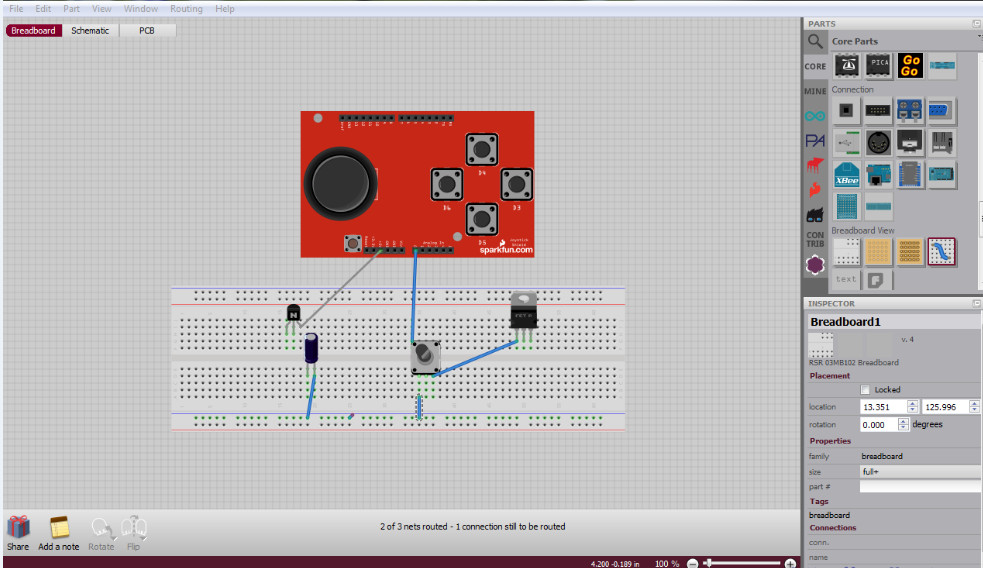Image resolution: width=983 pixels, height=568 pixels.
Task: Click the part # input field
Action: click(919, 486)
